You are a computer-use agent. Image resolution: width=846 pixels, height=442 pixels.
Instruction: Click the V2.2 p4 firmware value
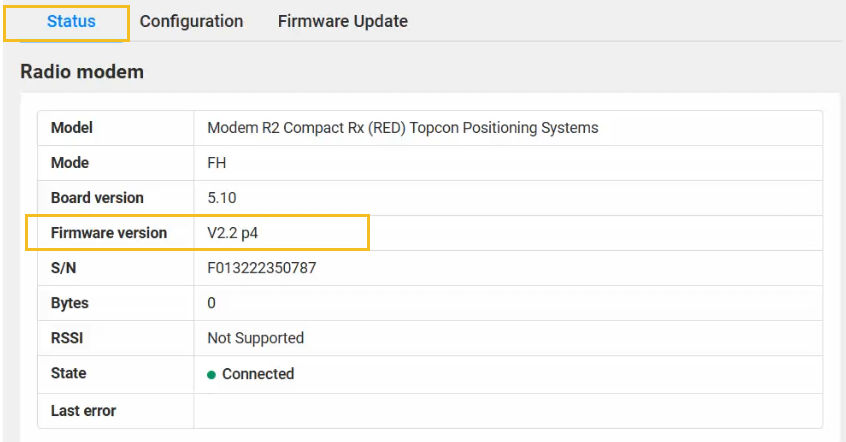233,233
